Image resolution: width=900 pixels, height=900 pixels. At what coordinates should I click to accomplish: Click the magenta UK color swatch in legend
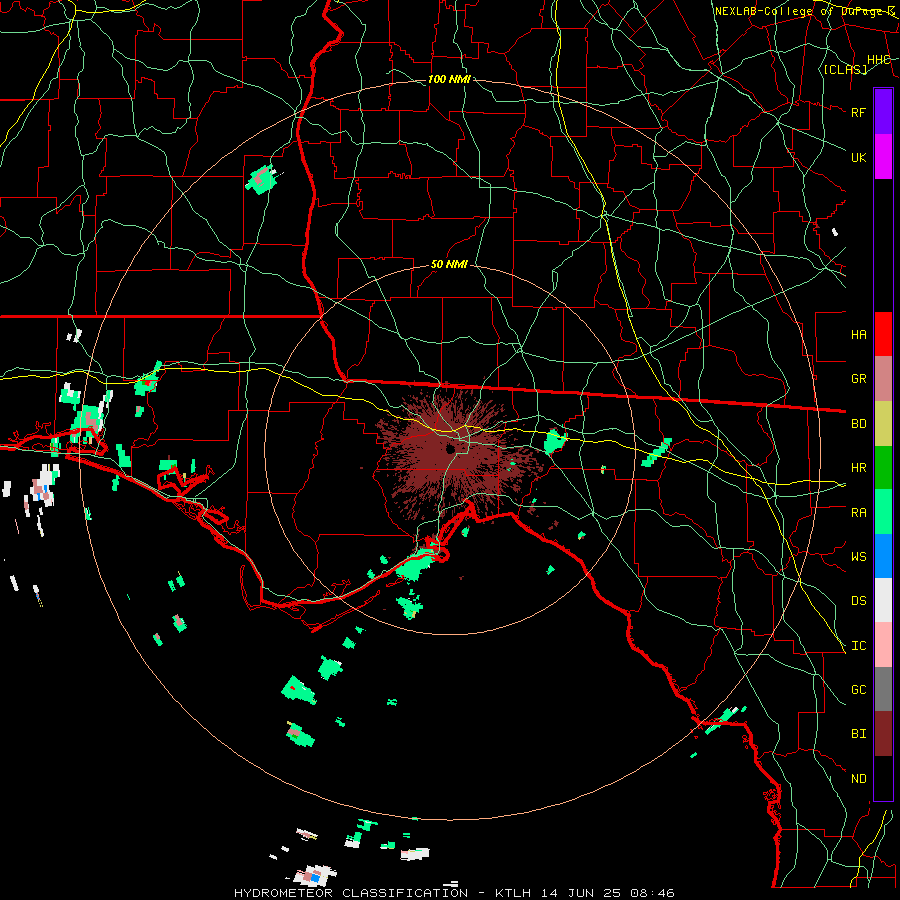883,157
